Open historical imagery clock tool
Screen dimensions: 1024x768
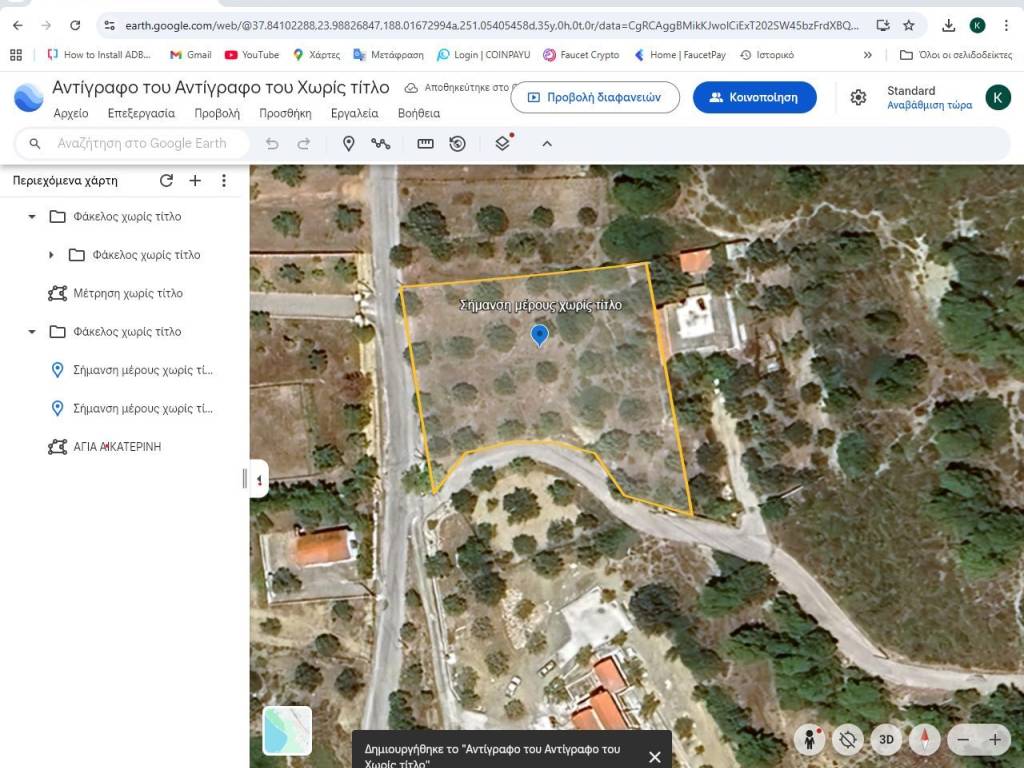[x=457, y=144]
